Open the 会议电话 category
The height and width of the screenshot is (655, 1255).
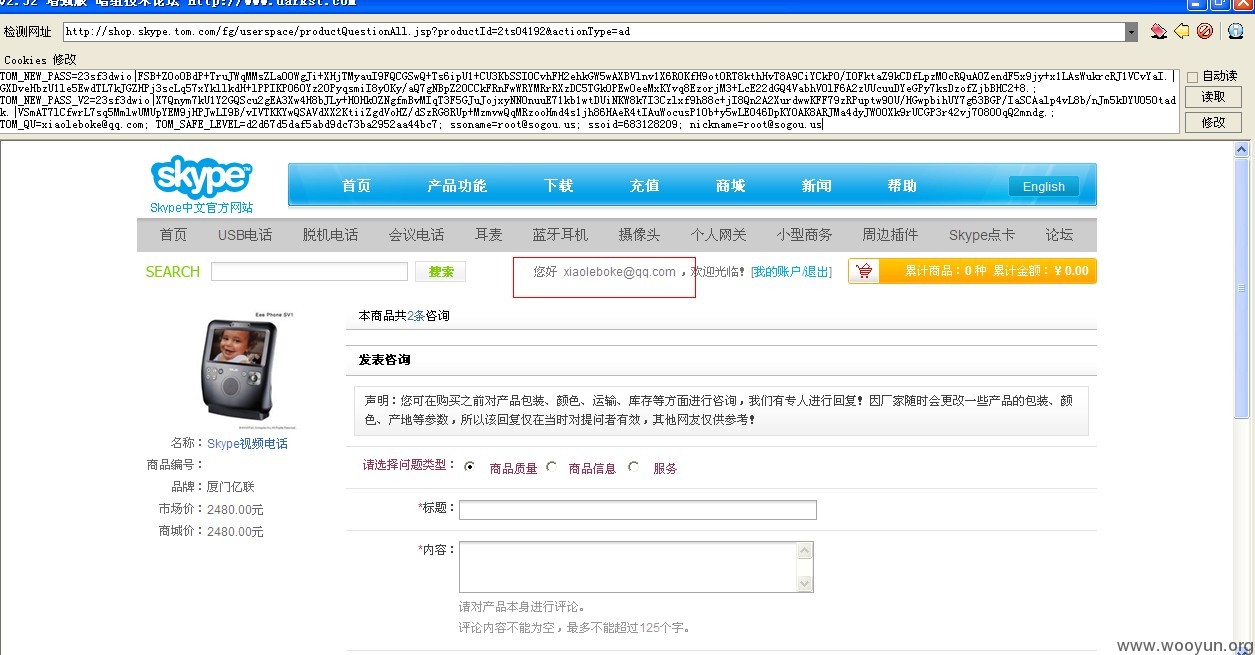click(x=416, y=235)
